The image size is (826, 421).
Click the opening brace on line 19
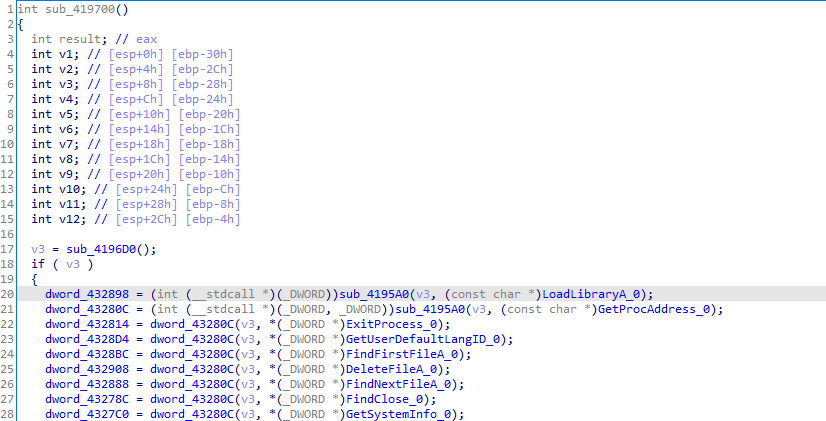click(35, 279)
